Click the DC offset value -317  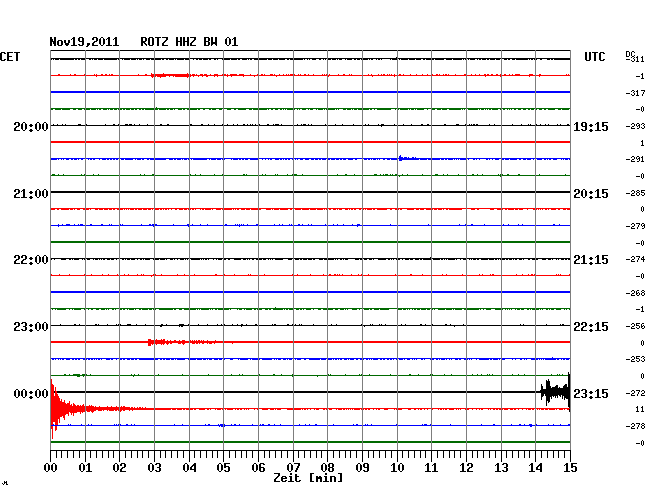click(x=635, y=93)
